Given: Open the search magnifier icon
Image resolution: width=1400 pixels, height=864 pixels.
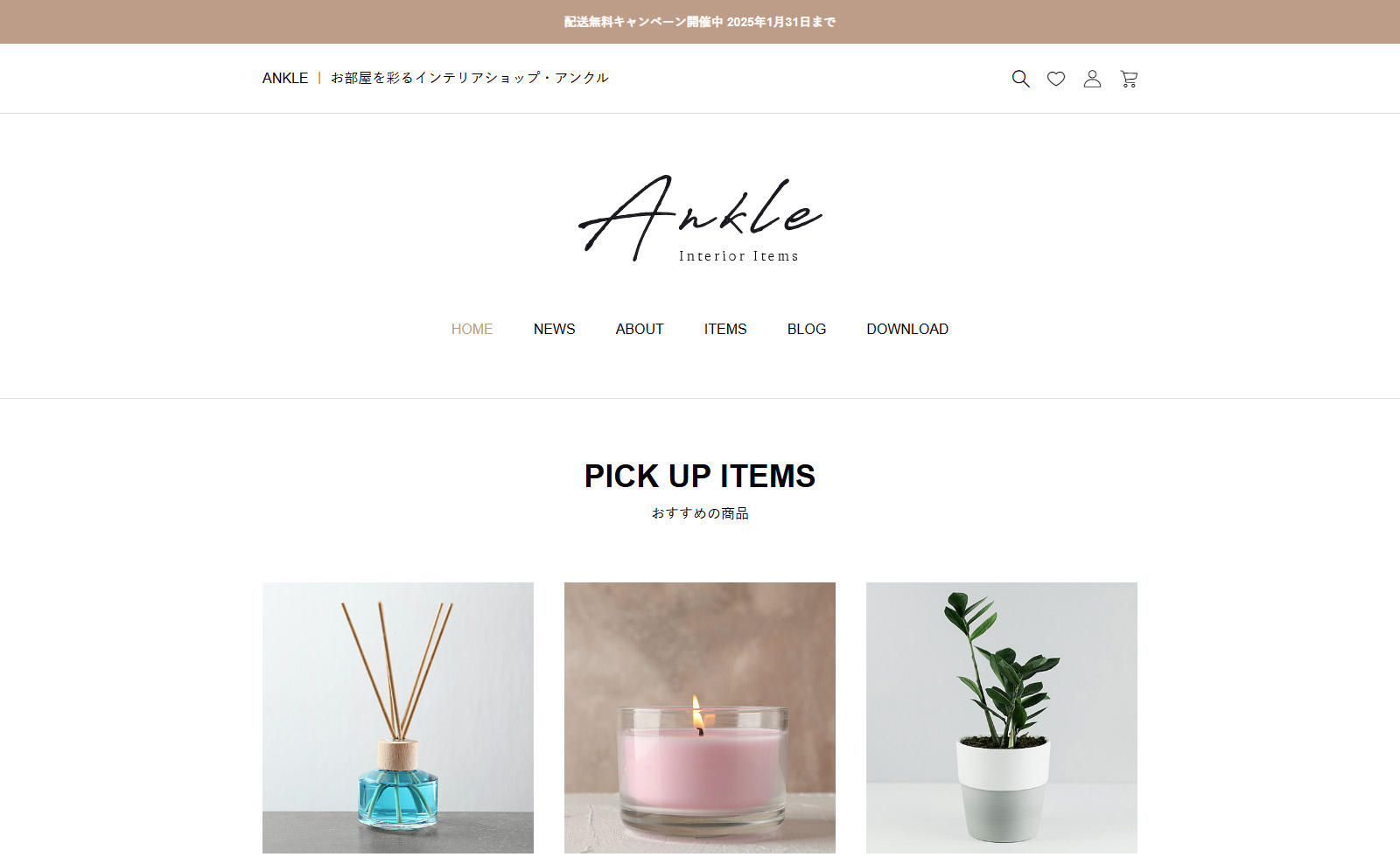Looking at the screenshot, I should (1020, 79).
